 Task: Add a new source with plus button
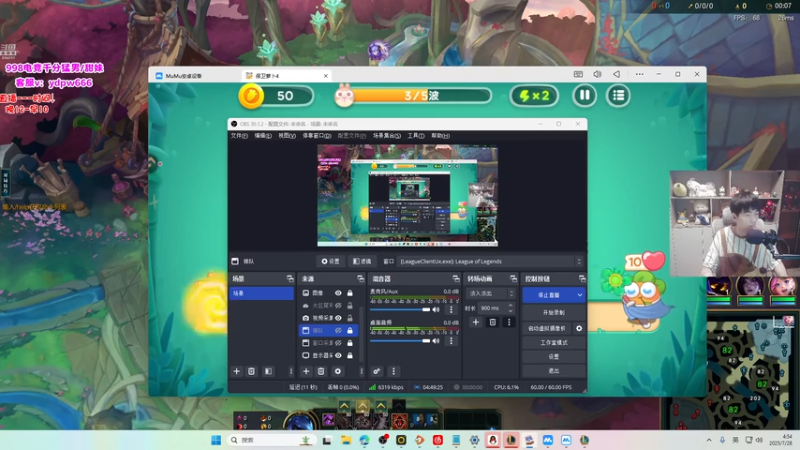click(306, 371)
